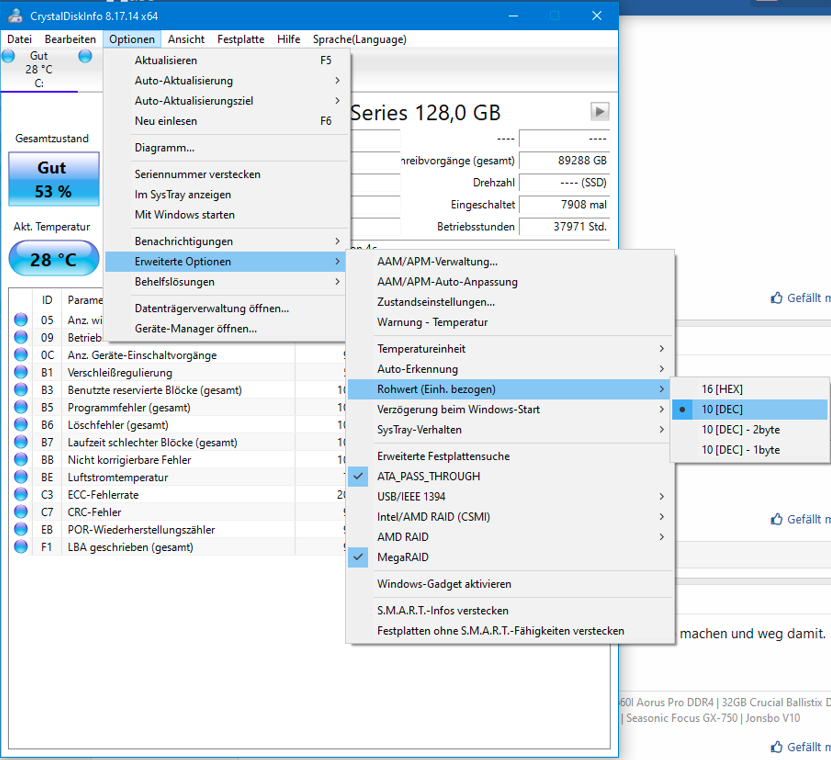The image size is (831, 760).
Task: Expand Verzögerung beim Windows-Start submenu
Action: click(x=510, y=409)
